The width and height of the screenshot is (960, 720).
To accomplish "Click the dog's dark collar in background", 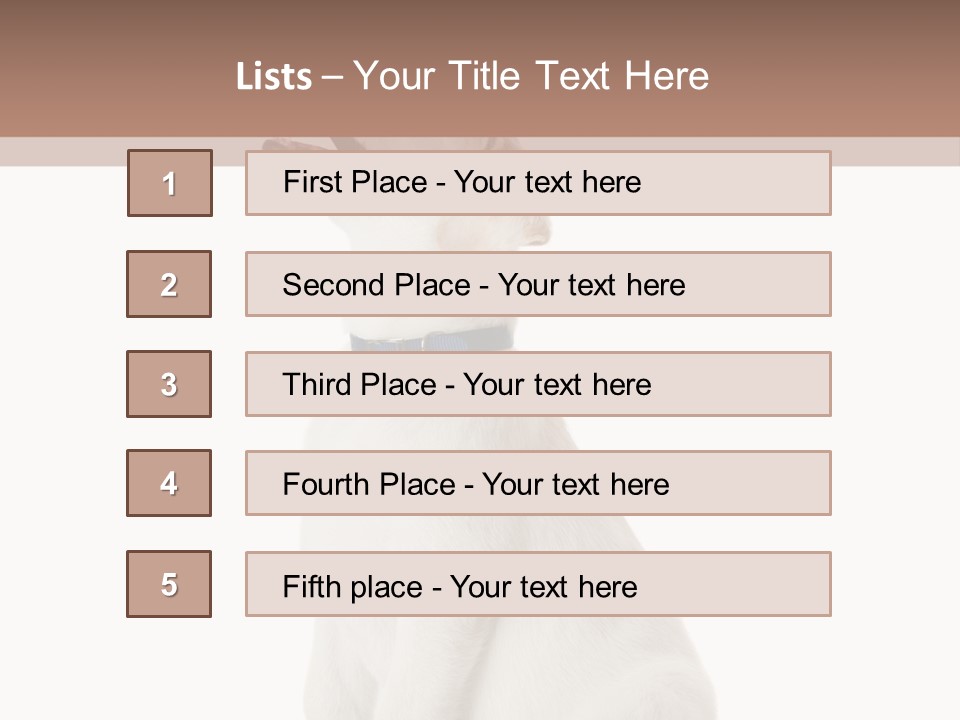I will pos(432,339).
